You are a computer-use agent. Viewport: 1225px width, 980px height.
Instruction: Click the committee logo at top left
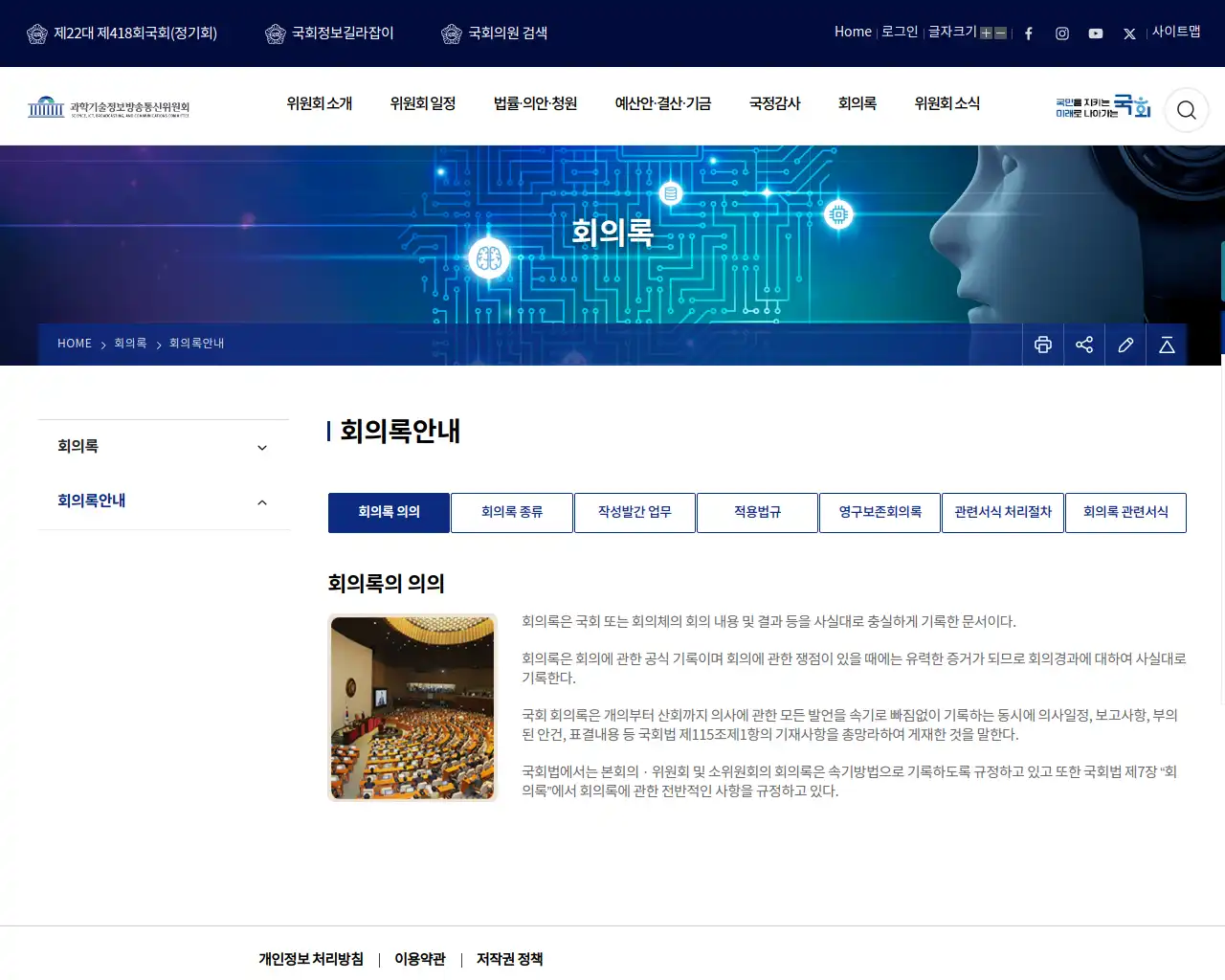click(x=108, y=106)
